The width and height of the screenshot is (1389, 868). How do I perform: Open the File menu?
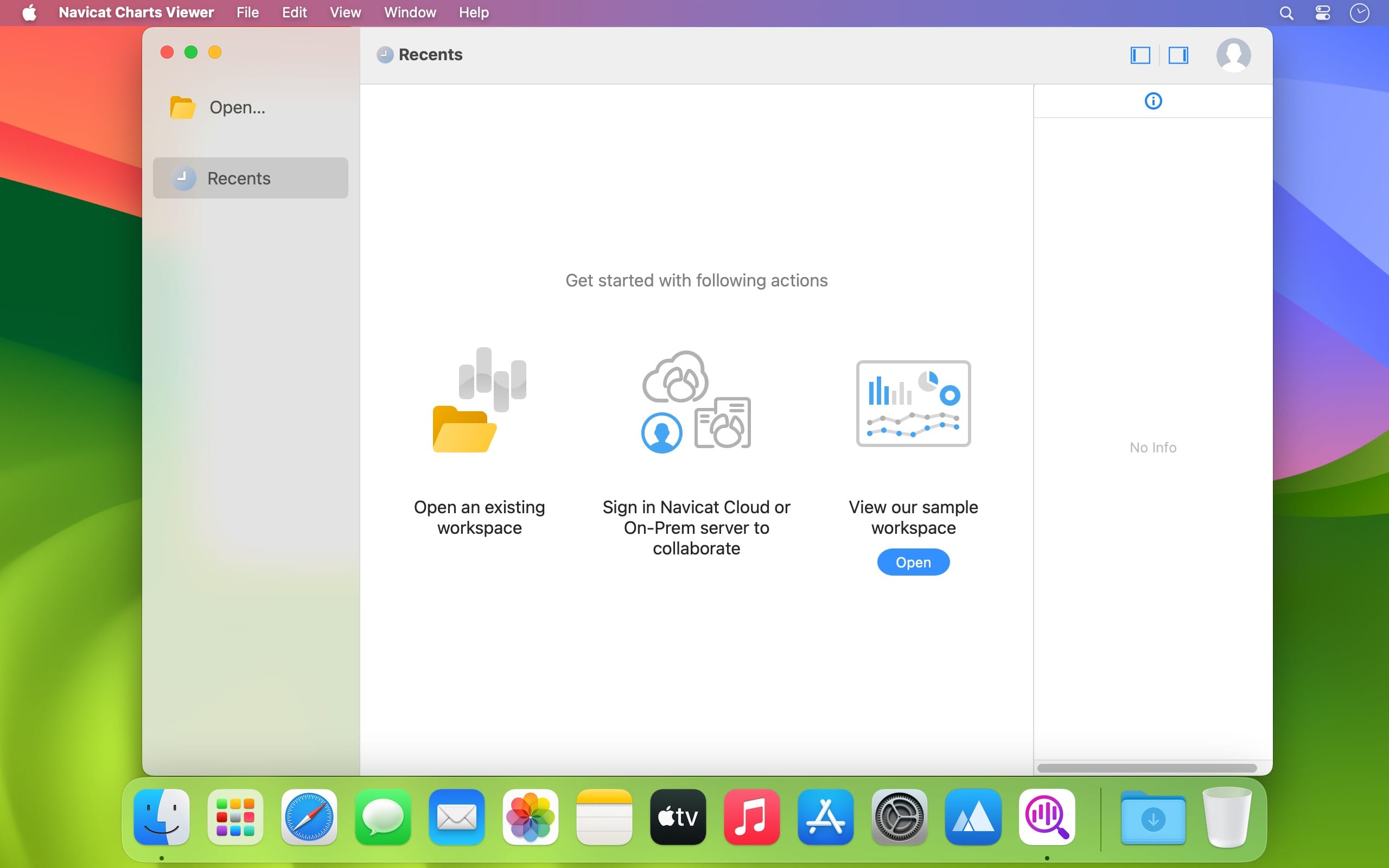[247, 12]
